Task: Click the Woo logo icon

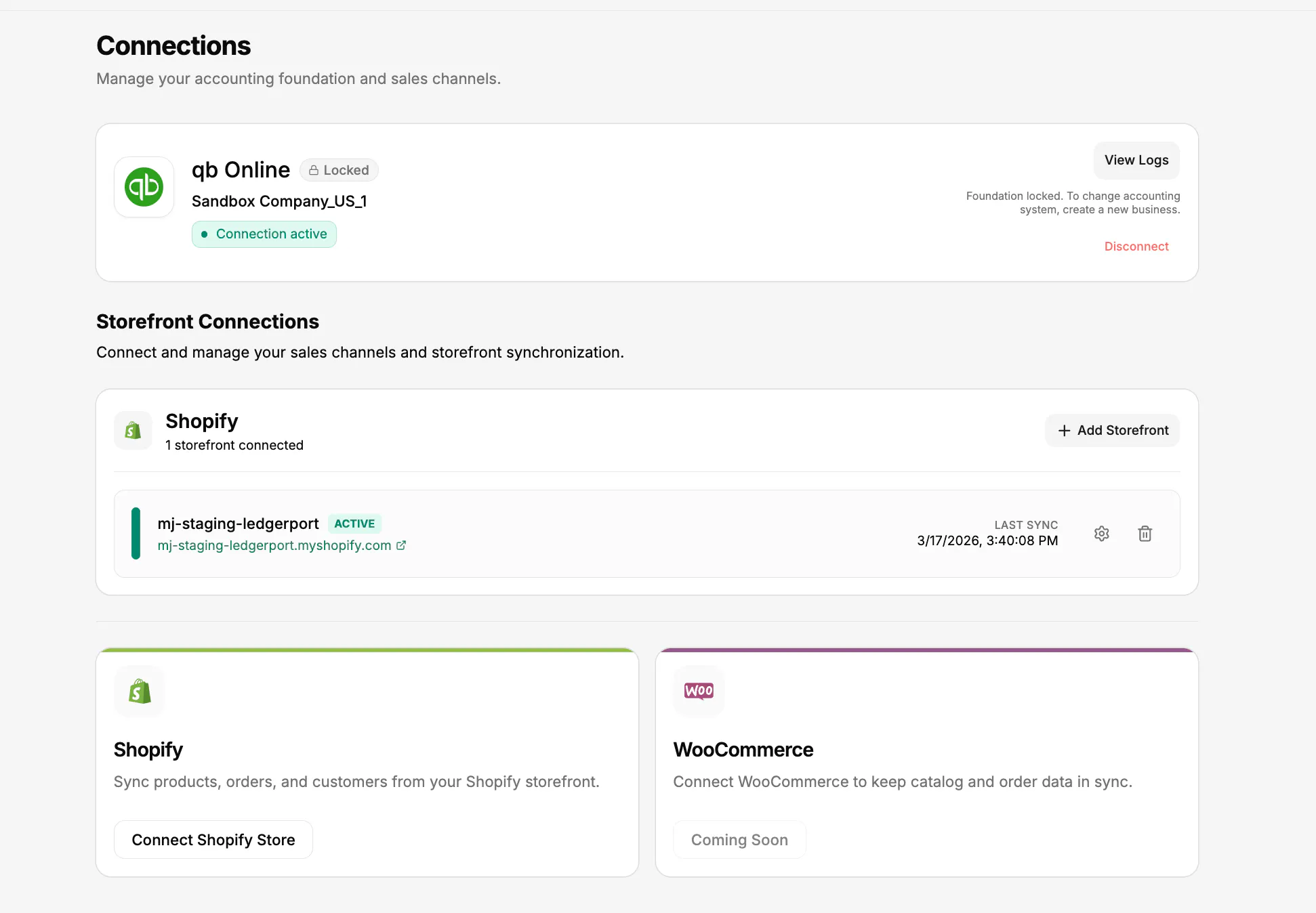Action: pos(699,691)
